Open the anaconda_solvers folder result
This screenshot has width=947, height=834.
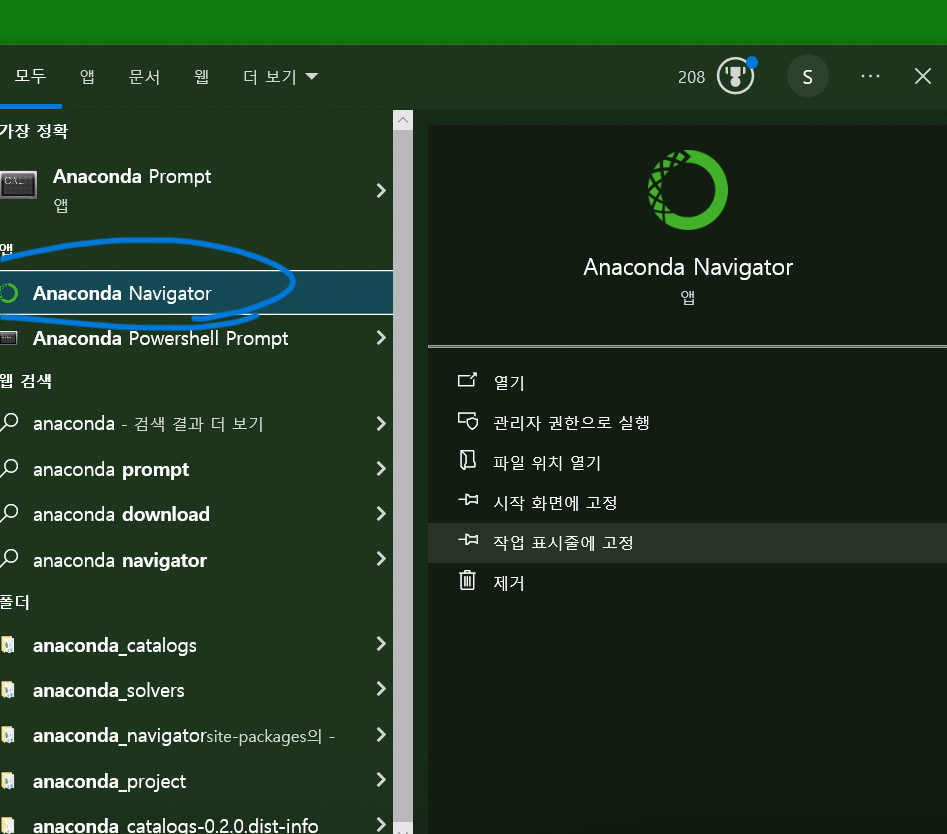[196, 690]
